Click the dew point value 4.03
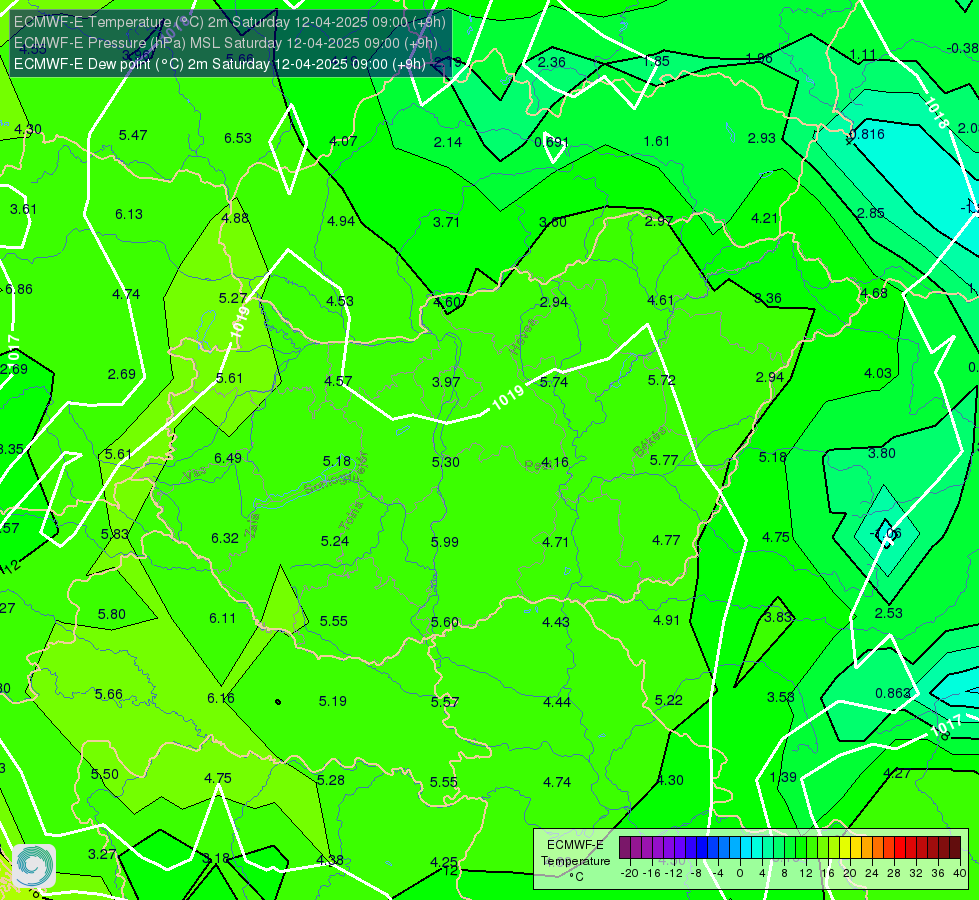Viewport: 979px width, 900px height. [x=878, y=373]
